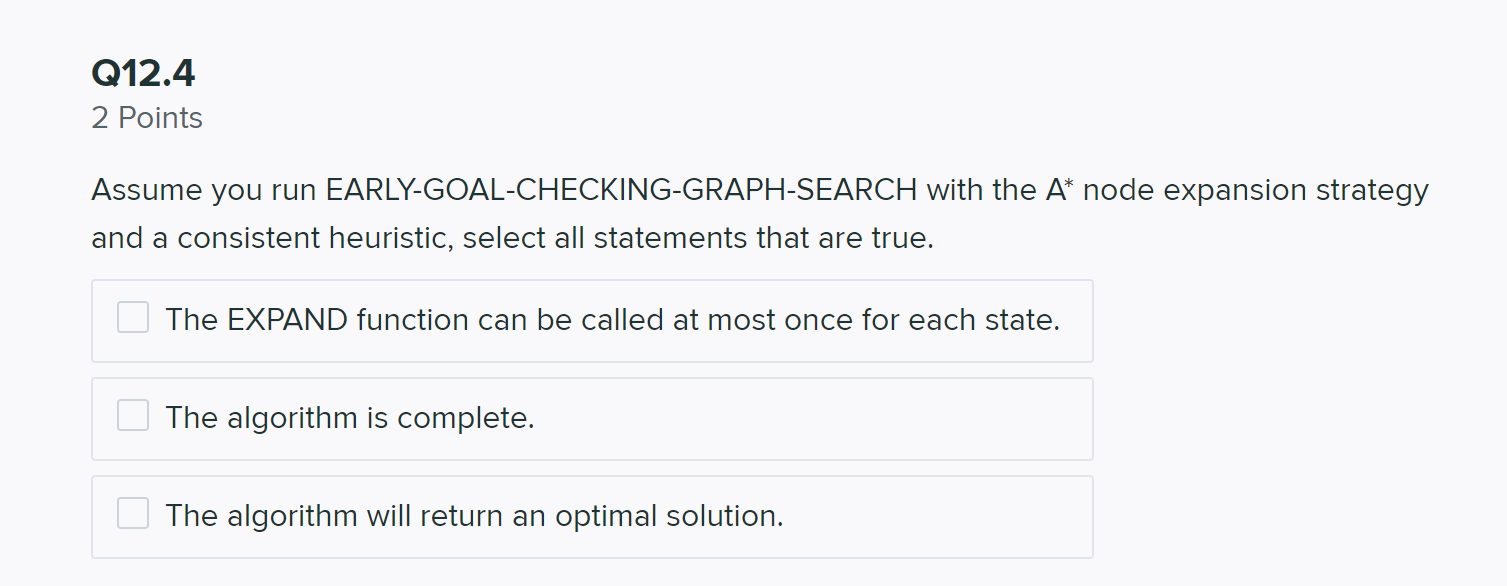Image resolution: width=1507 pixels, height=586 pixels.
Task: Tick the 'algorithm is complete' checkbox
Action: [133, 415]
